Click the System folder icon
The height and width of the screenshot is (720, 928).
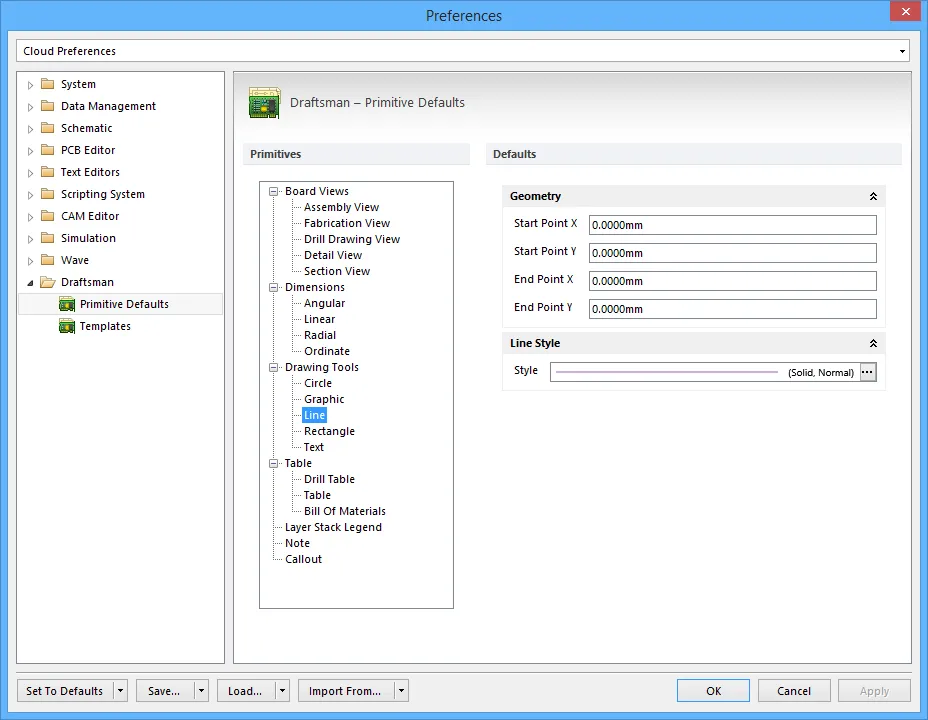pos(47,84)
